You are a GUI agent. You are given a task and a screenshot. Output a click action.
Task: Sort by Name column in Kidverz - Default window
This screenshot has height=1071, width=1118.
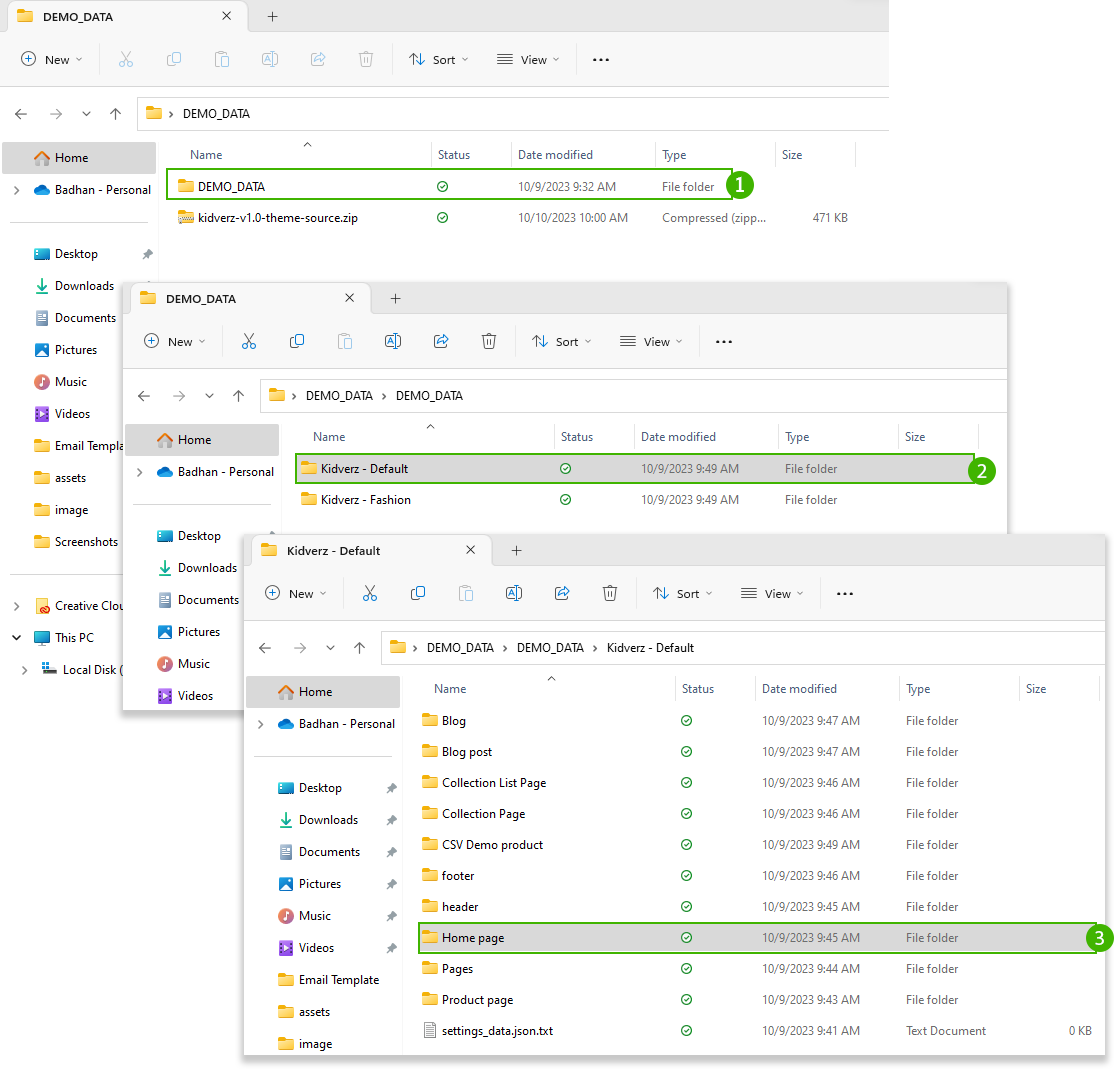450,689
